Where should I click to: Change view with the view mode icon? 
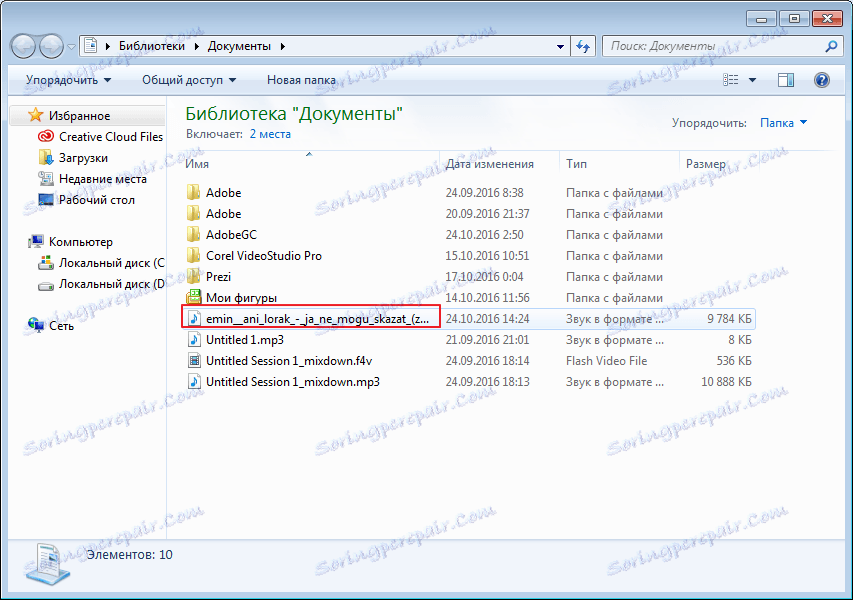pos(730,80)
